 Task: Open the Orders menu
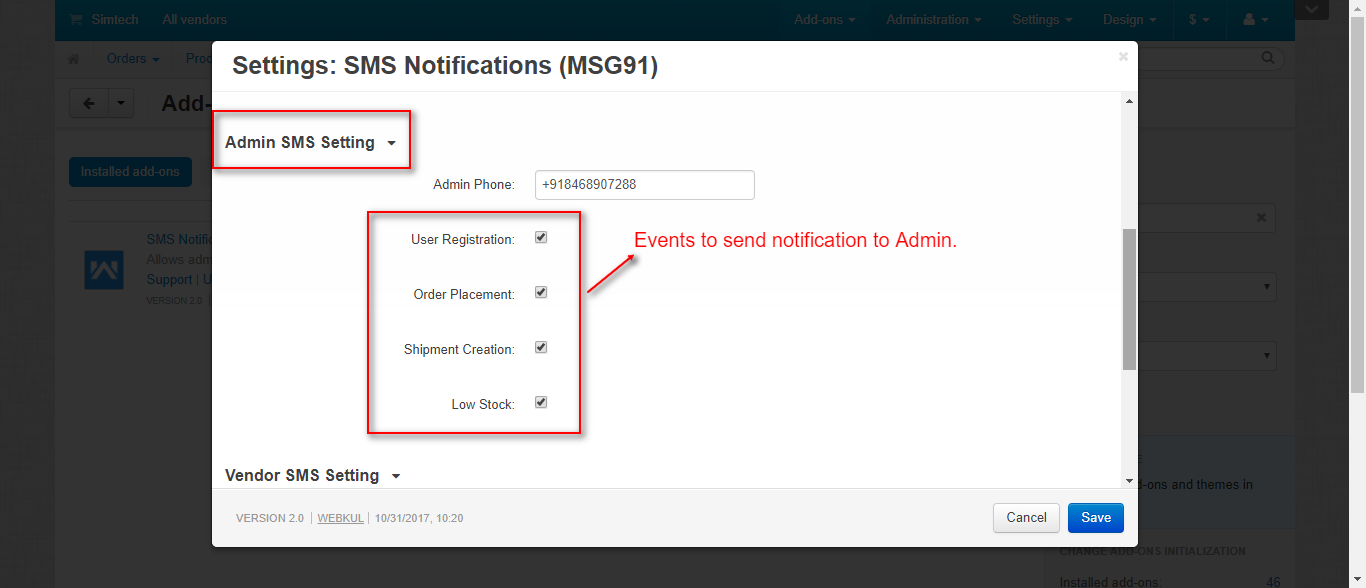(x=133, y=59)
